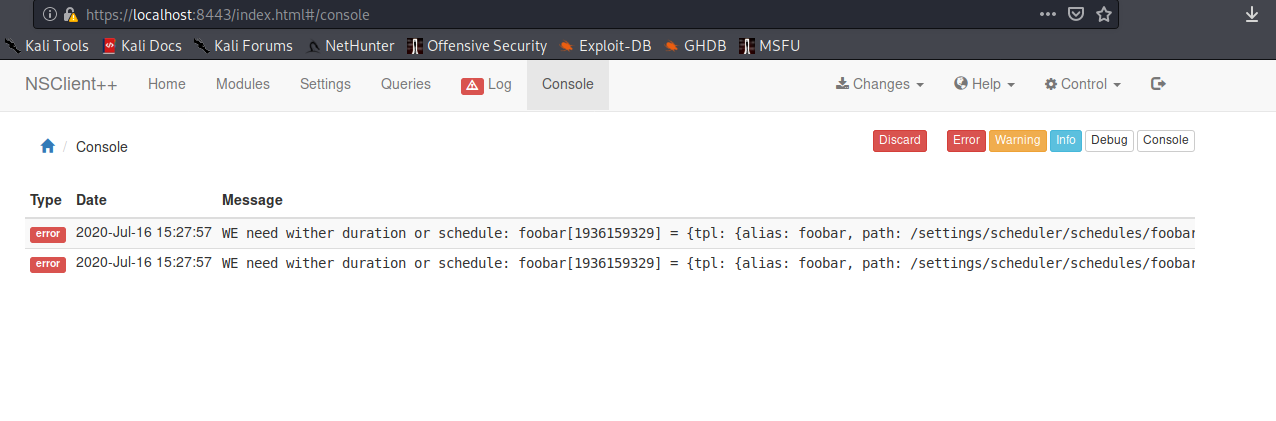The image size is (1276, 421).
Task: Expand the Help dropdown menu
Action: (x=985, y=84)
